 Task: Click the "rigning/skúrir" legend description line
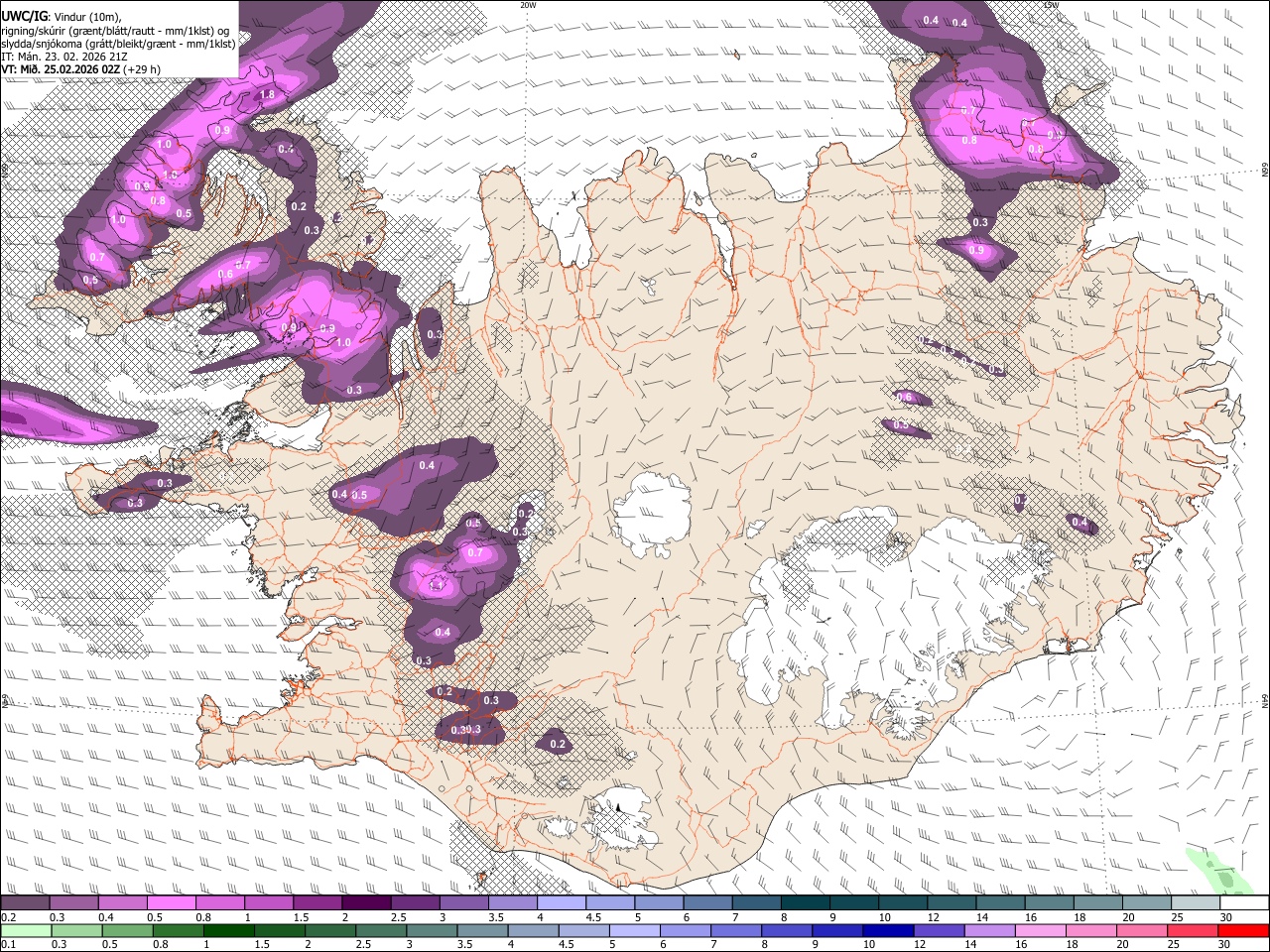click(115, 30)
